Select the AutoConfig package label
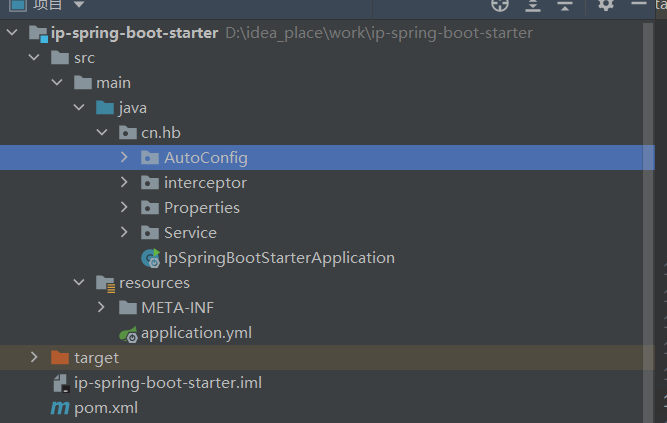This screenshot has height=423, width=667. pos(206,158)
